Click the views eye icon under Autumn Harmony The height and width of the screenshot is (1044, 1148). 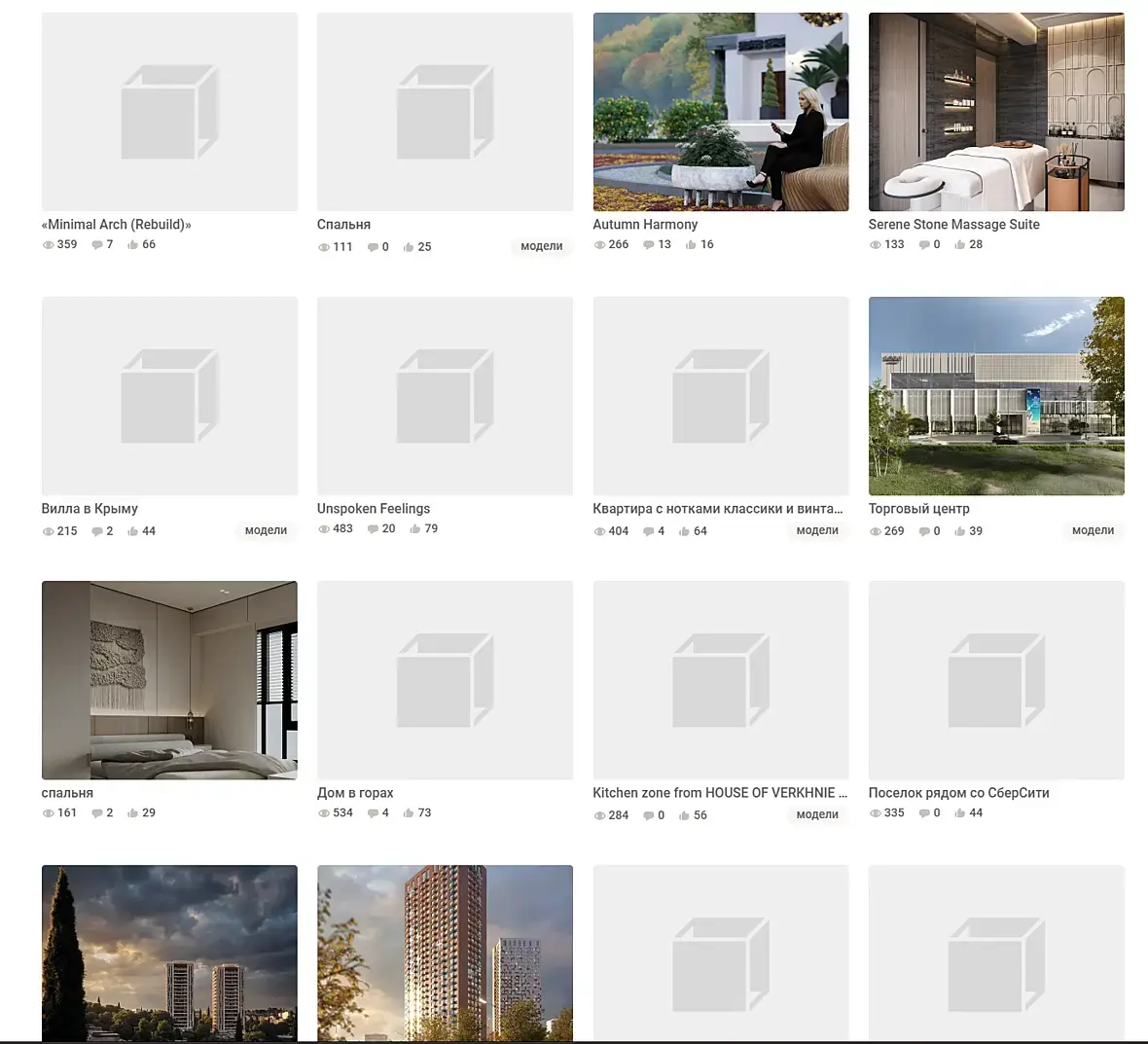click(599, 244)
